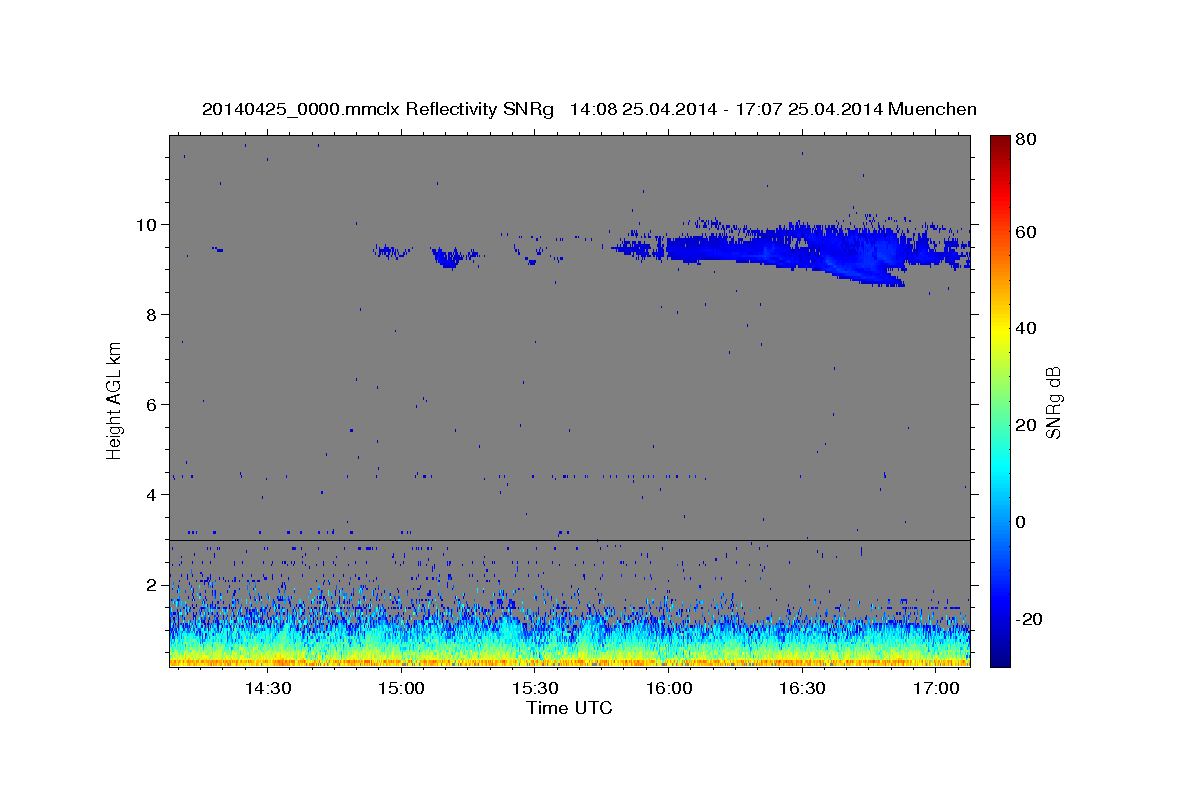Click the plot title text '20140425_0000.mmclx Reflectivity SNRg'
The image size is (1200, 800).
point(378,109)
